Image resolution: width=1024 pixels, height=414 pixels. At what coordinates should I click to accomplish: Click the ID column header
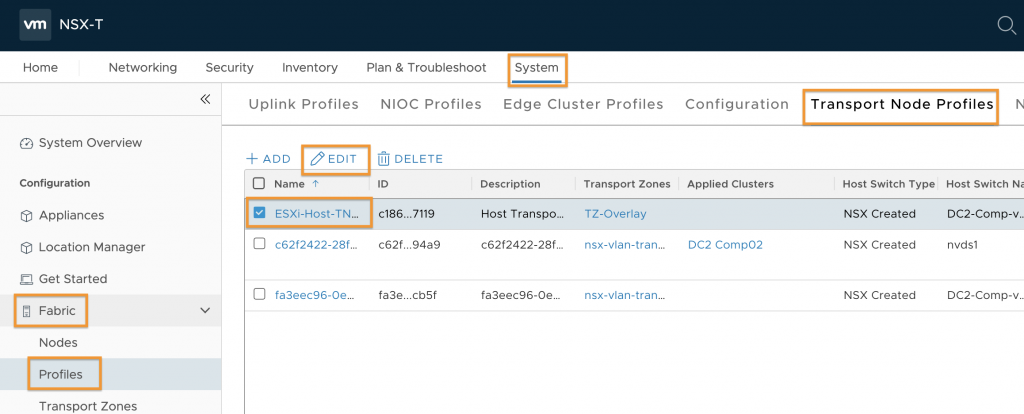[x=383, y=184]
